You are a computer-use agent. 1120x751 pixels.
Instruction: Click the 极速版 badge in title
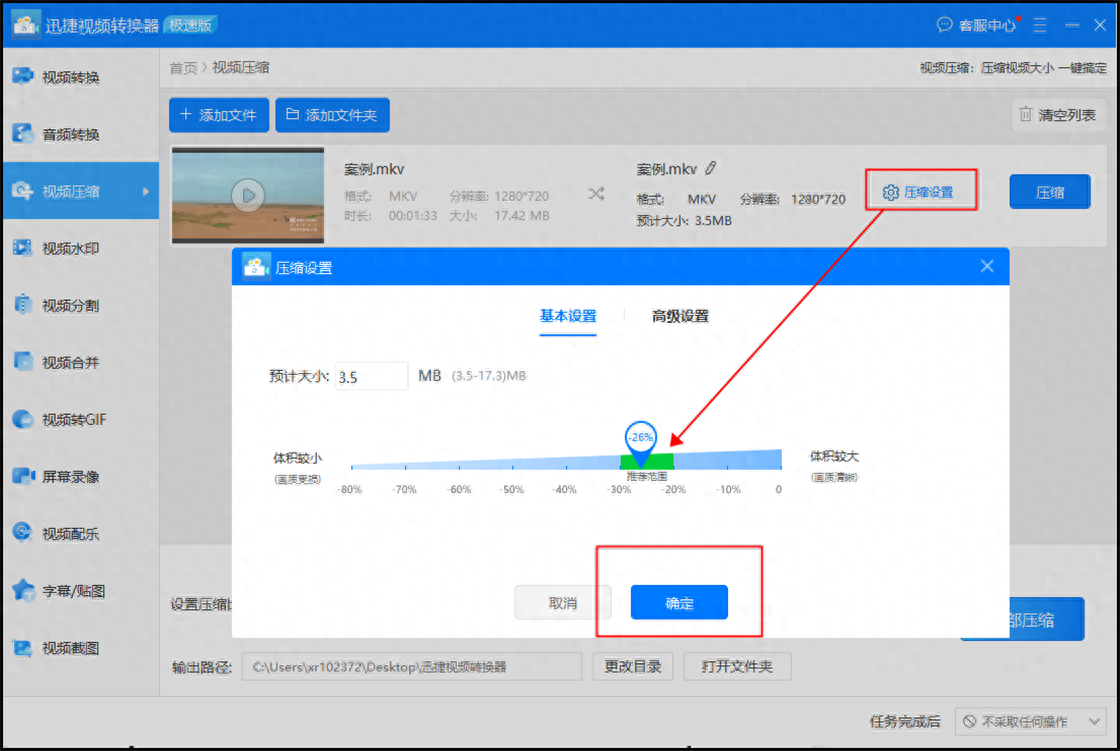(x=190, y=25)
